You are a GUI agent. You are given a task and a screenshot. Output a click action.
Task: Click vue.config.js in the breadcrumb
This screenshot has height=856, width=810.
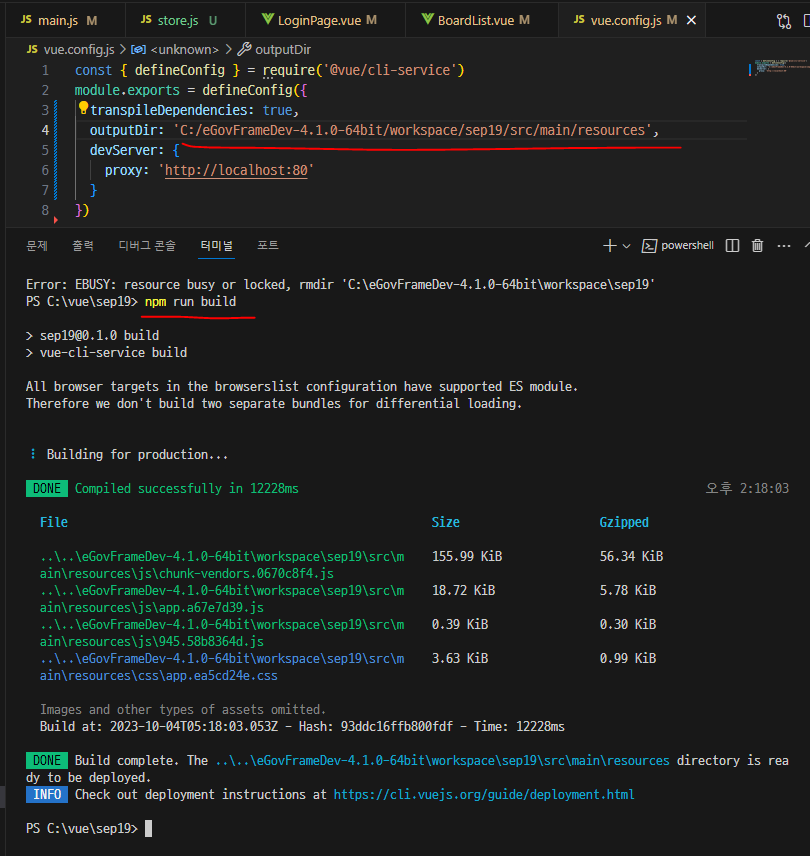point(79,50)
